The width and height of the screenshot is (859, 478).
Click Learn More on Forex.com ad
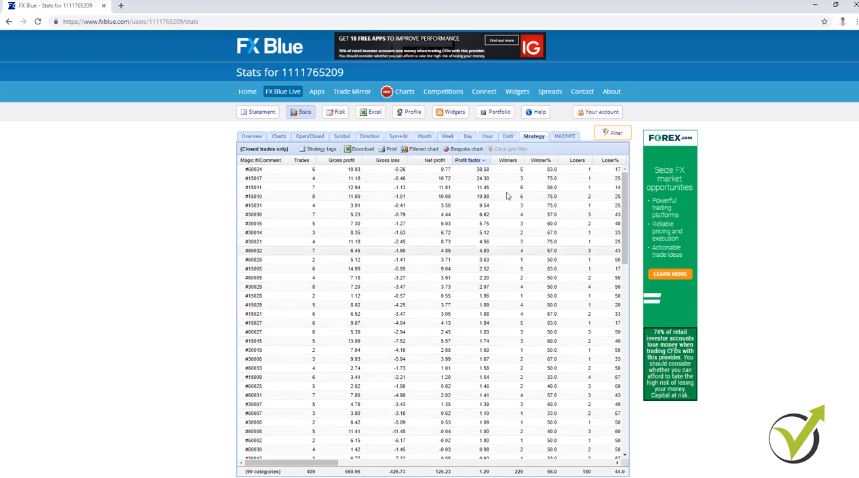[x=670, y=274]
